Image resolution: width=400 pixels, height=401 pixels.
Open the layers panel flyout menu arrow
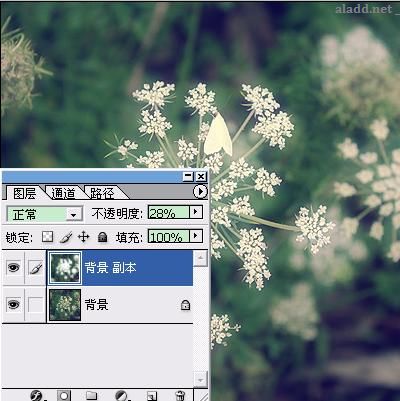[200, 192]
